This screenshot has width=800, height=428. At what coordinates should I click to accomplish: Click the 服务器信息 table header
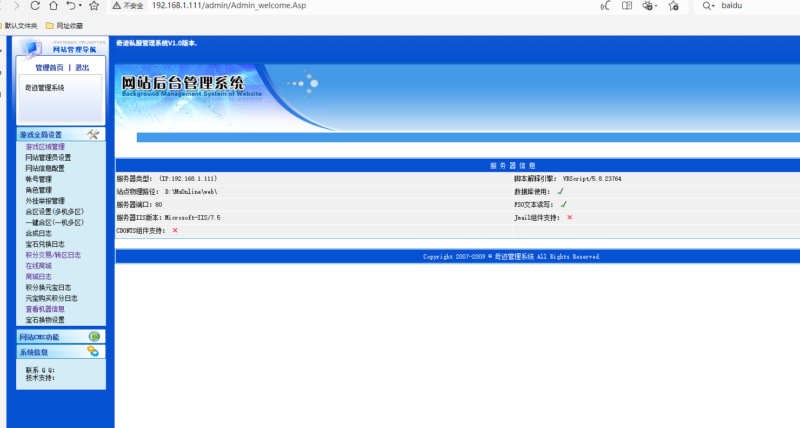coord(512,166)
